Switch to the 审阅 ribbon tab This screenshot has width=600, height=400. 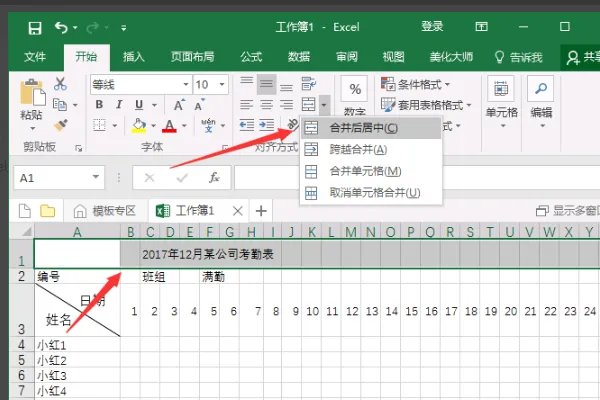coord(347,57)
